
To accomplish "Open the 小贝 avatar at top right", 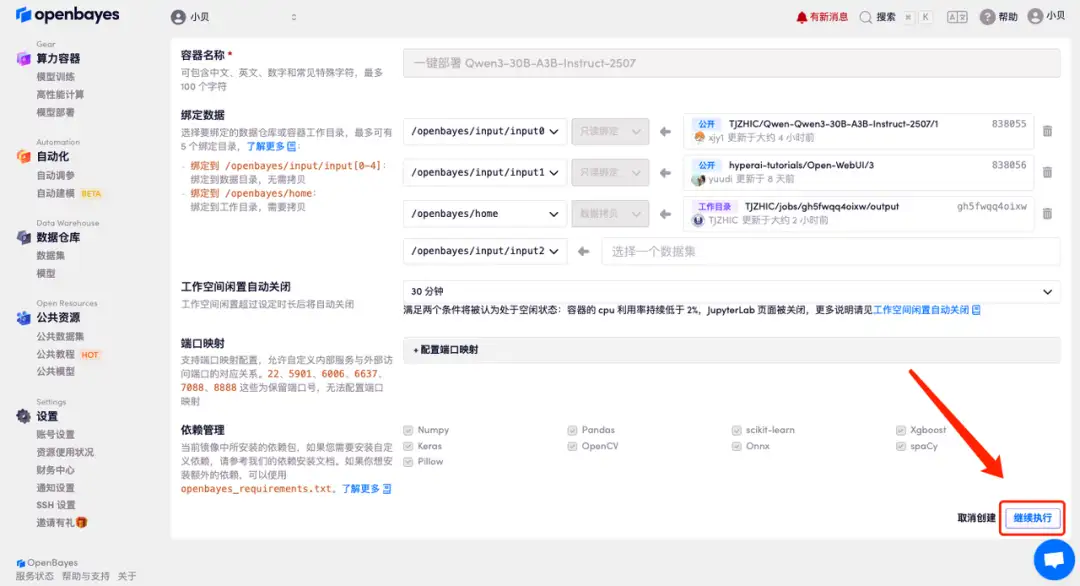I will (x=1035, y=17).
